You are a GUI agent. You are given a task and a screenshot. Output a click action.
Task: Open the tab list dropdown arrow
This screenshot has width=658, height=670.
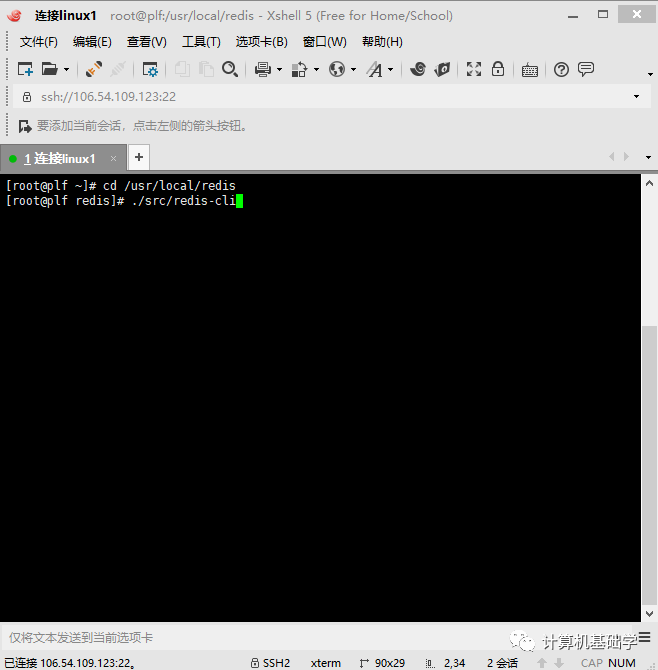pos(648,157)
